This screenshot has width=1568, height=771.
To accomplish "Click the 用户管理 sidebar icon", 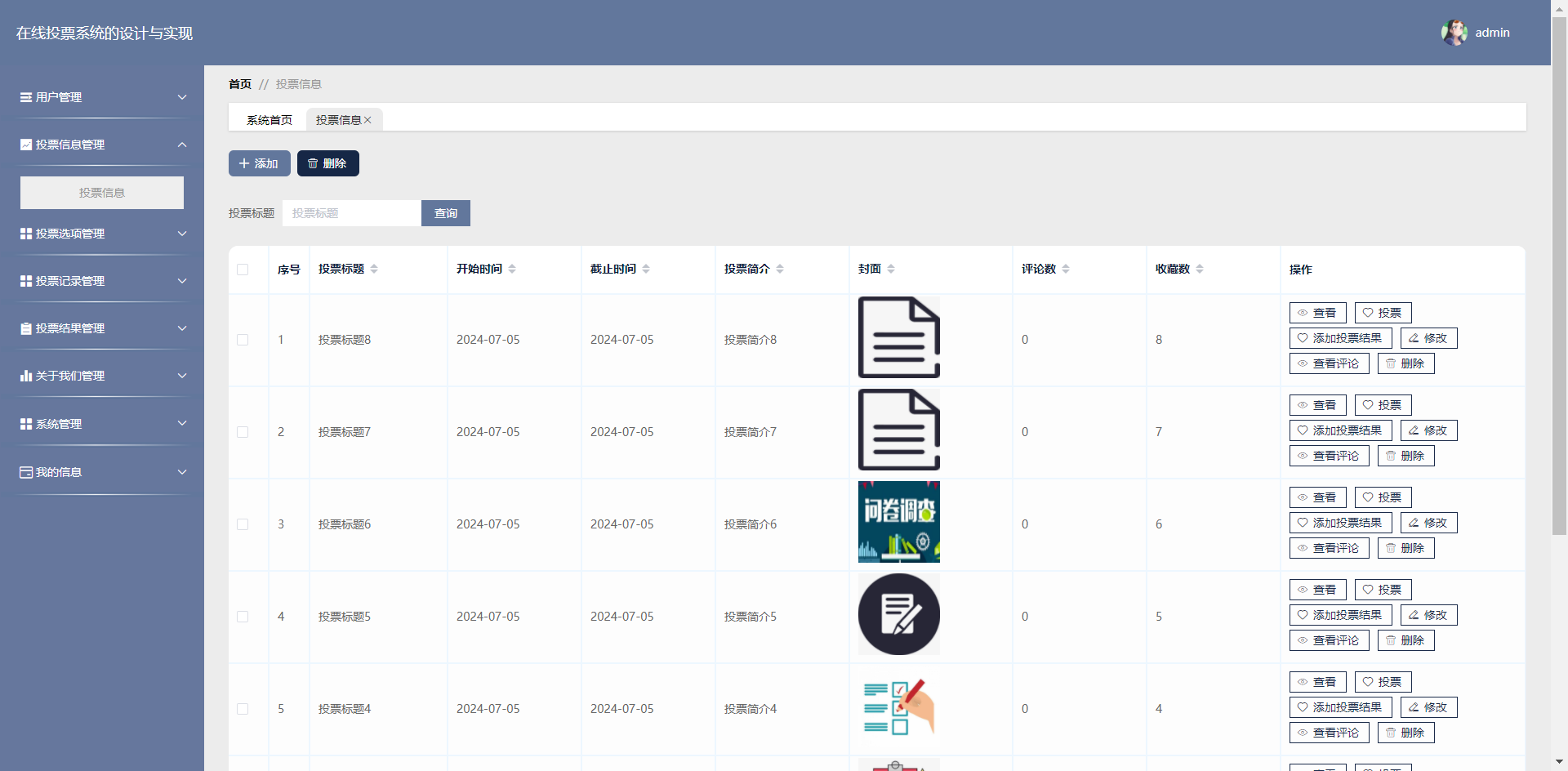I will (26, 97).
